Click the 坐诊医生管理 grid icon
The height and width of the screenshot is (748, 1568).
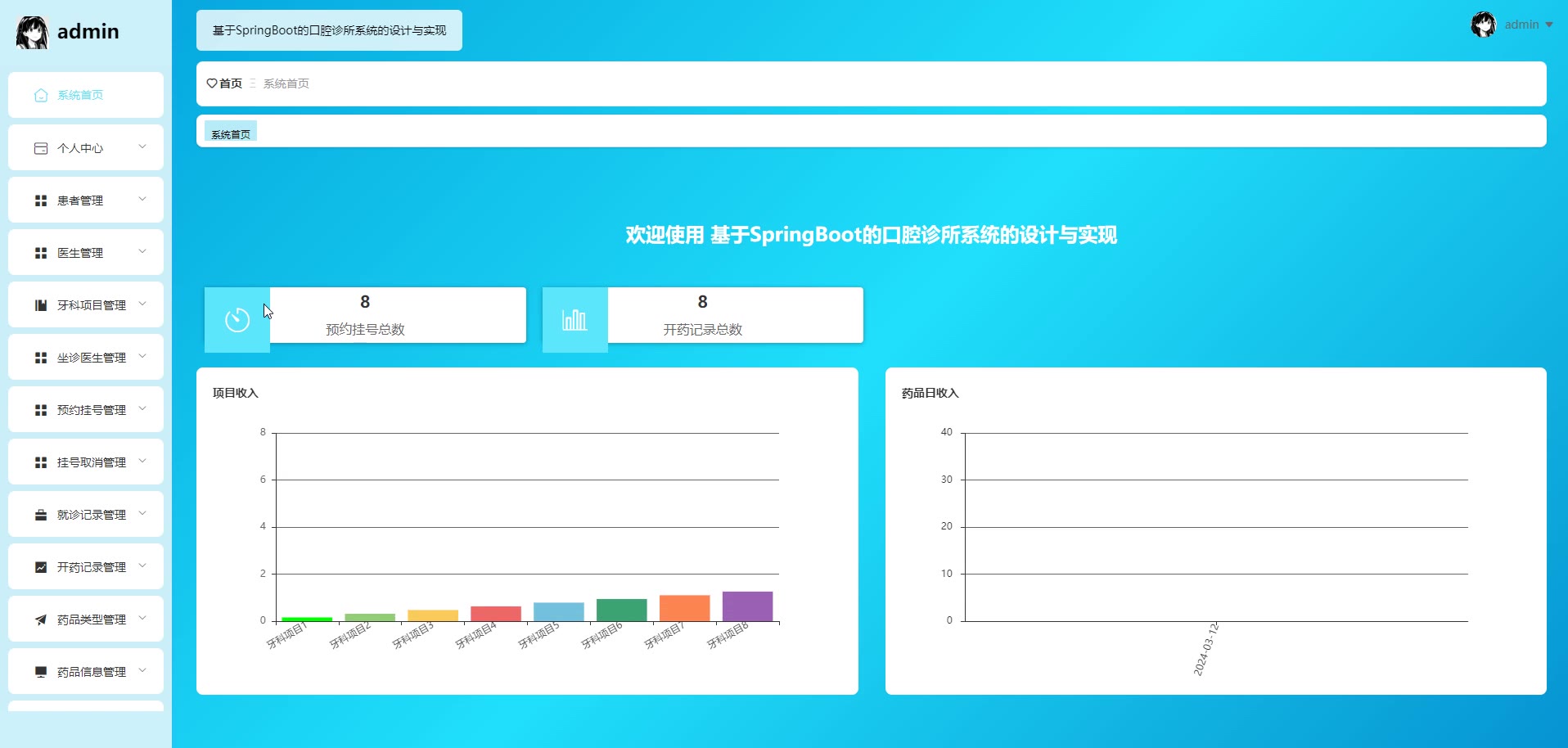(41, 358)
